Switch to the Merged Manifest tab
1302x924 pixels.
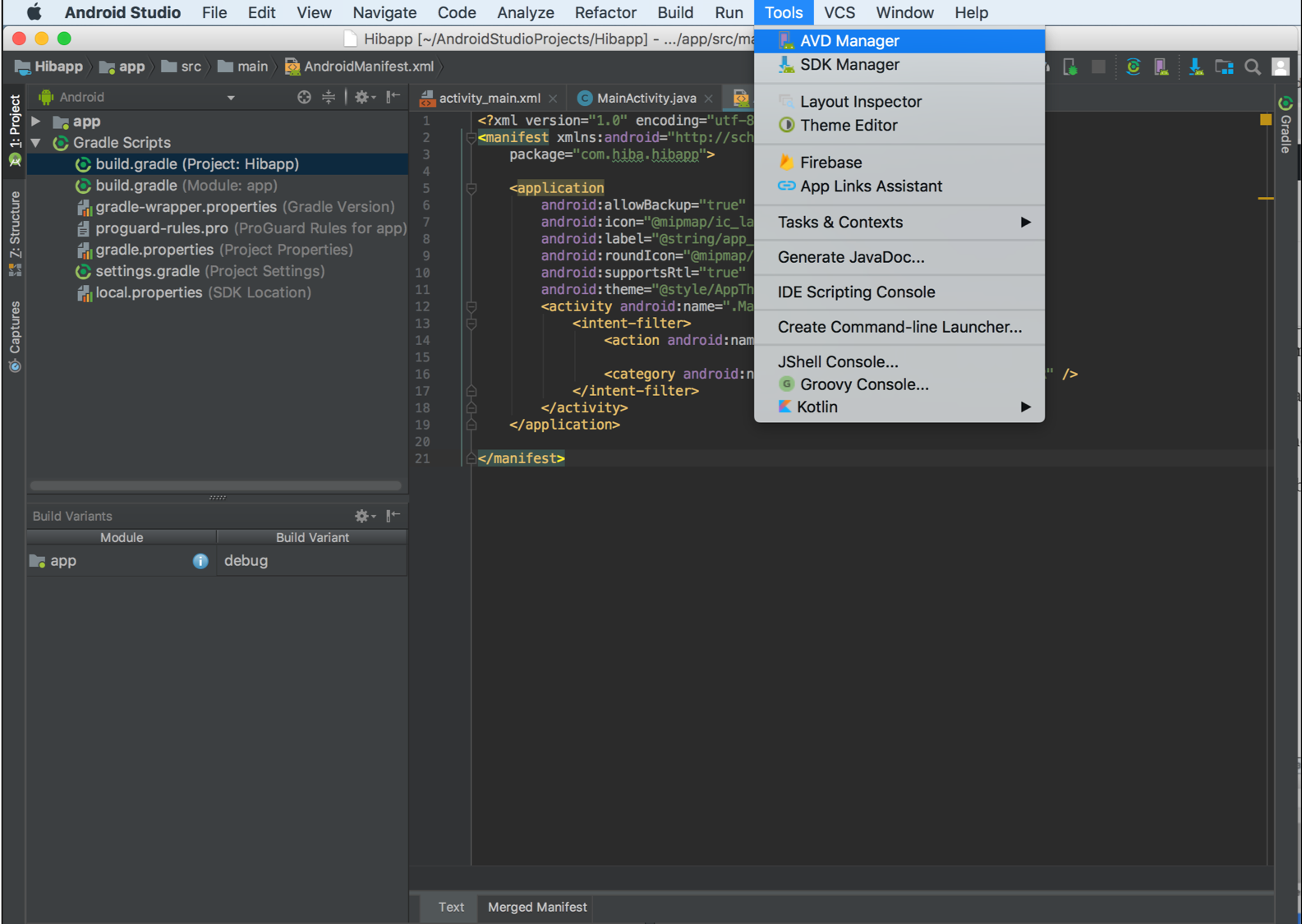tap(537, 907)
